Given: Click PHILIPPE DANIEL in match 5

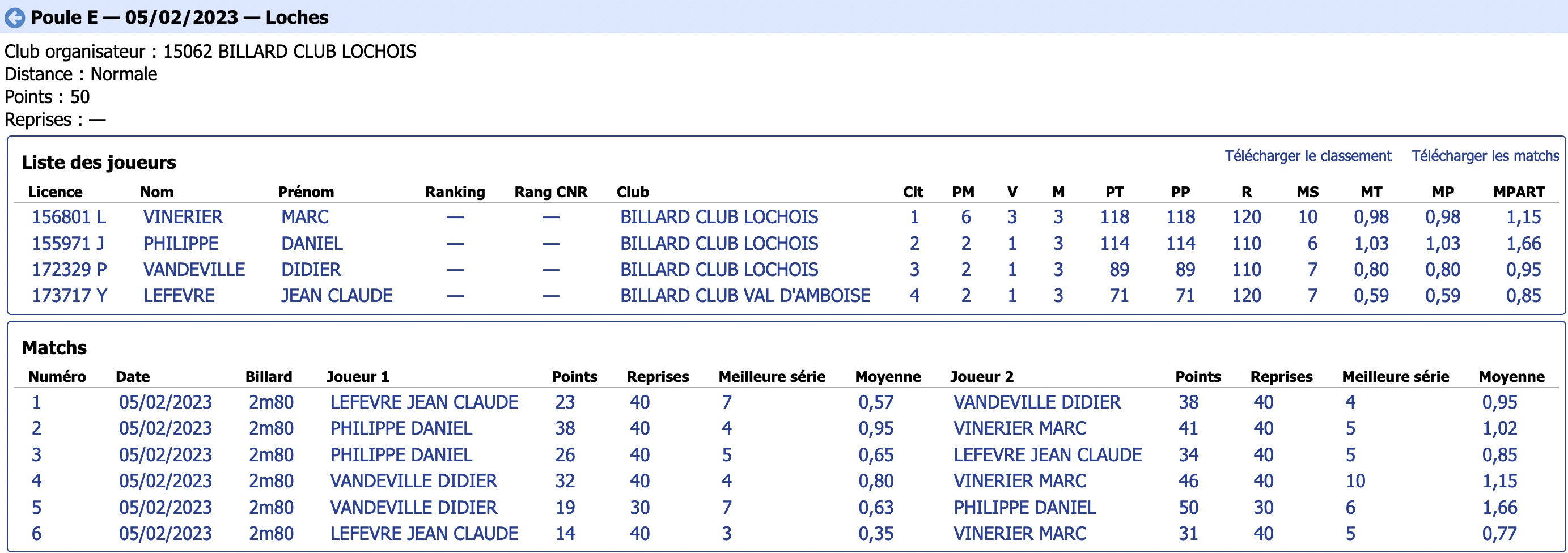Looking at the screenshot, I should (x=1024, y=507).
